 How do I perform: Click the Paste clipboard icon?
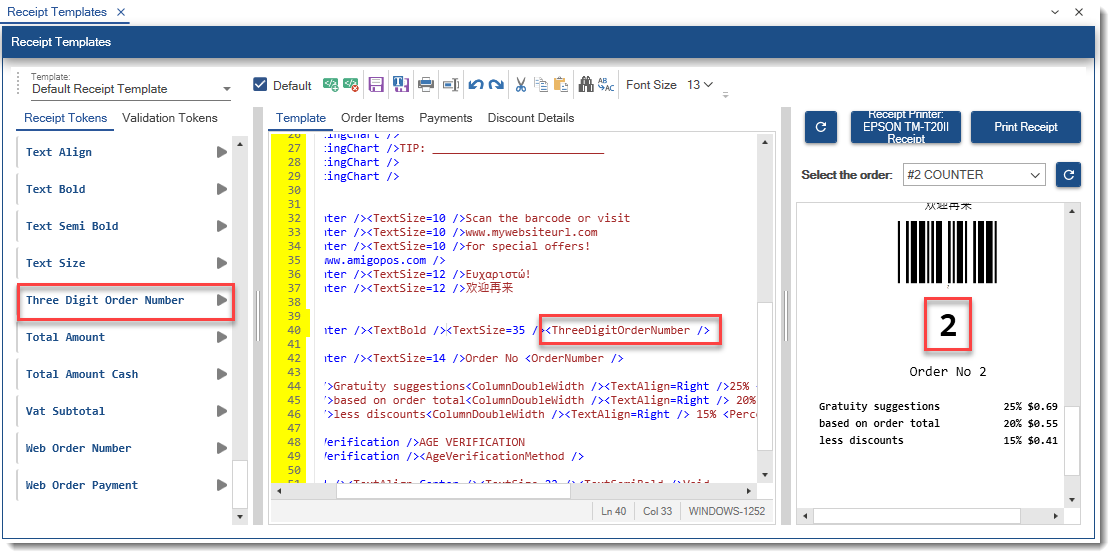pyautogui.click(x=561, y=85)
